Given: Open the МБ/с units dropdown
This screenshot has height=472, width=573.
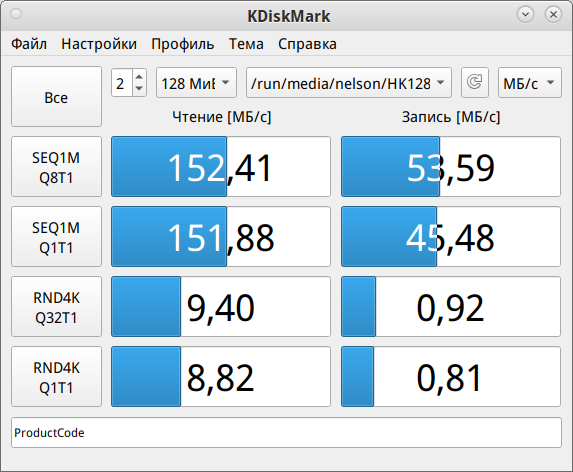Looking at the screenshot, I should [530, 83].
